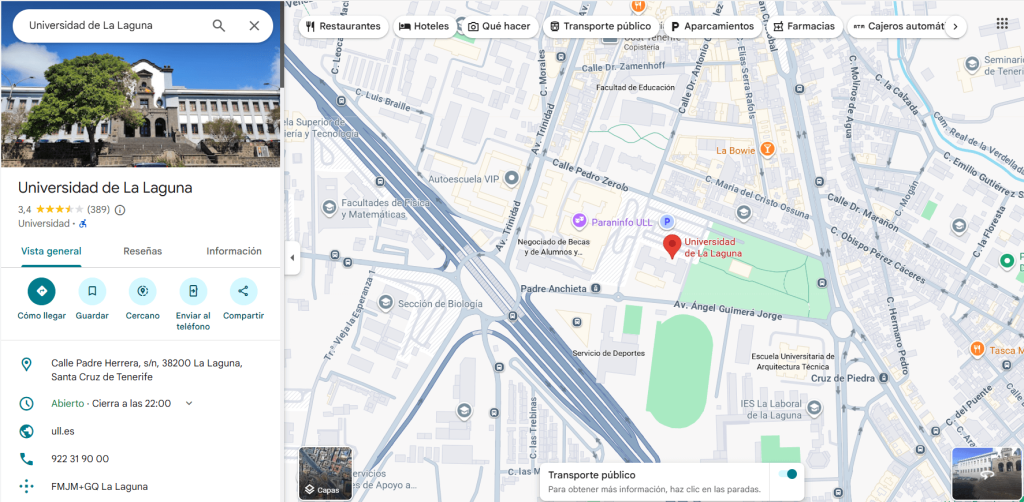Click the Tasca restaurant orange marker

click(x=977, y=349)
